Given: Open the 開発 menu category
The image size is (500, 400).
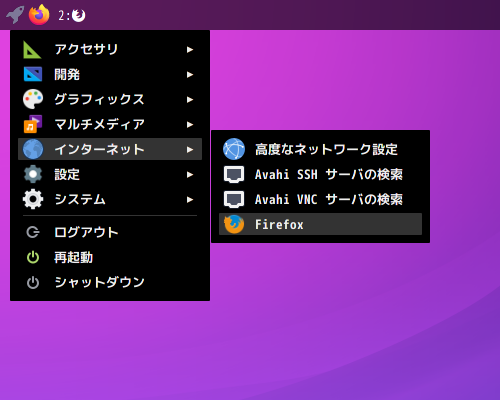Looking at the screenshot, I should [110, 74].
